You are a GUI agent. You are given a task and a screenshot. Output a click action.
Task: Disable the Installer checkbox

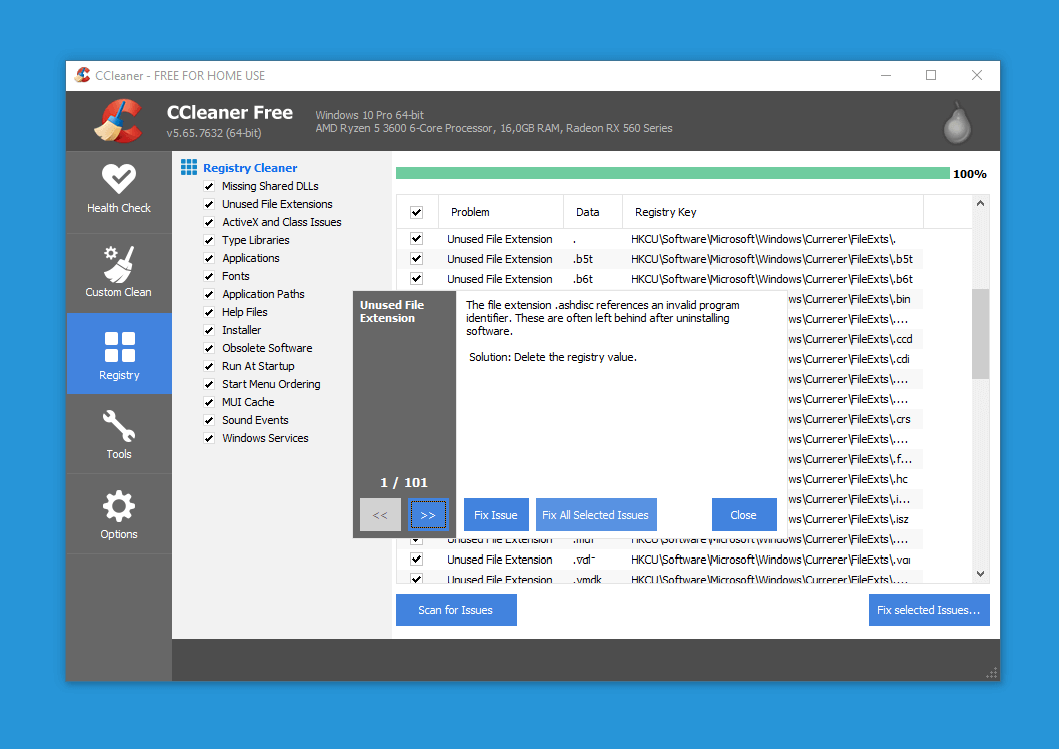[209, 330]
